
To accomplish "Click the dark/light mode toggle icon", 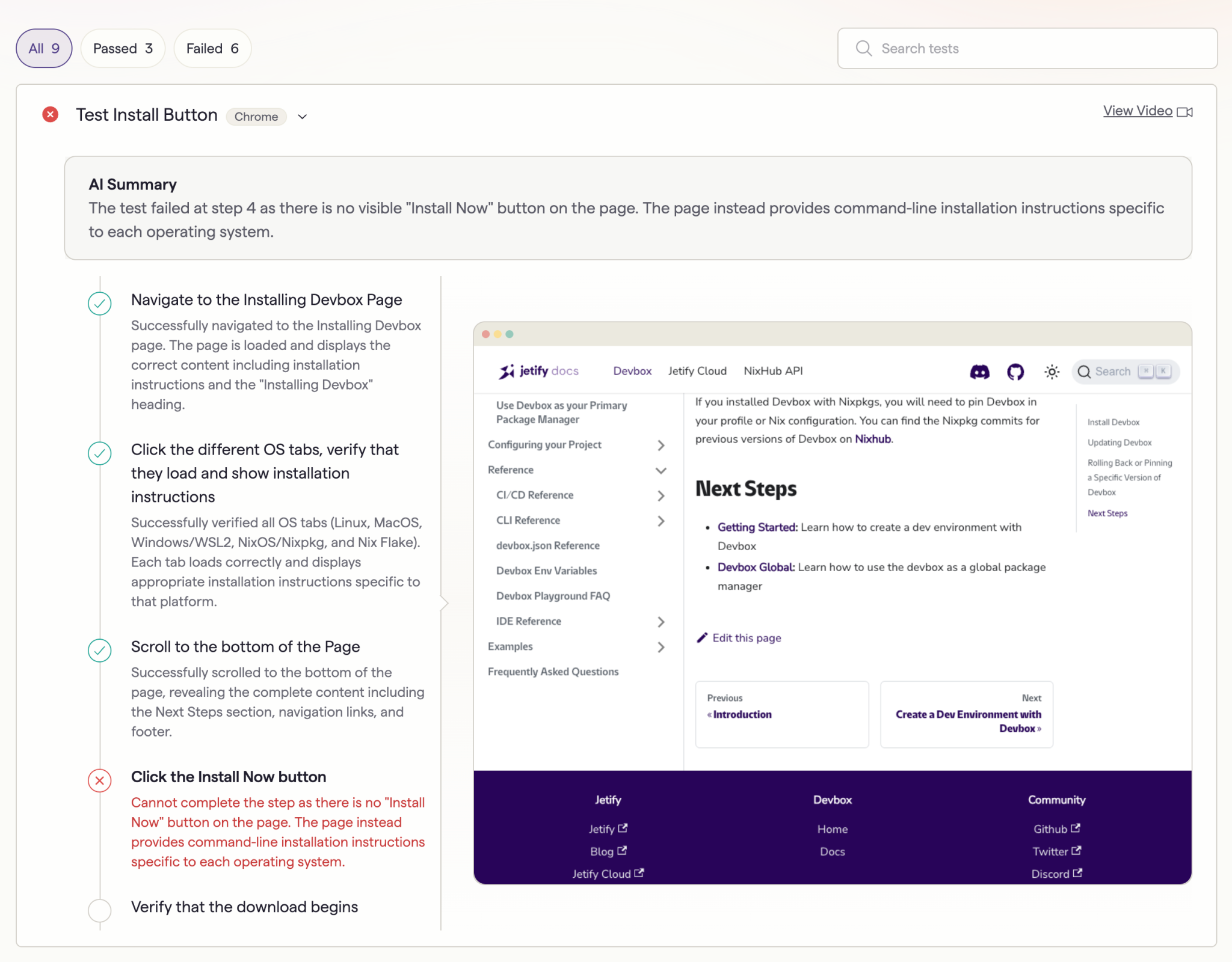I will (1051, 371).
